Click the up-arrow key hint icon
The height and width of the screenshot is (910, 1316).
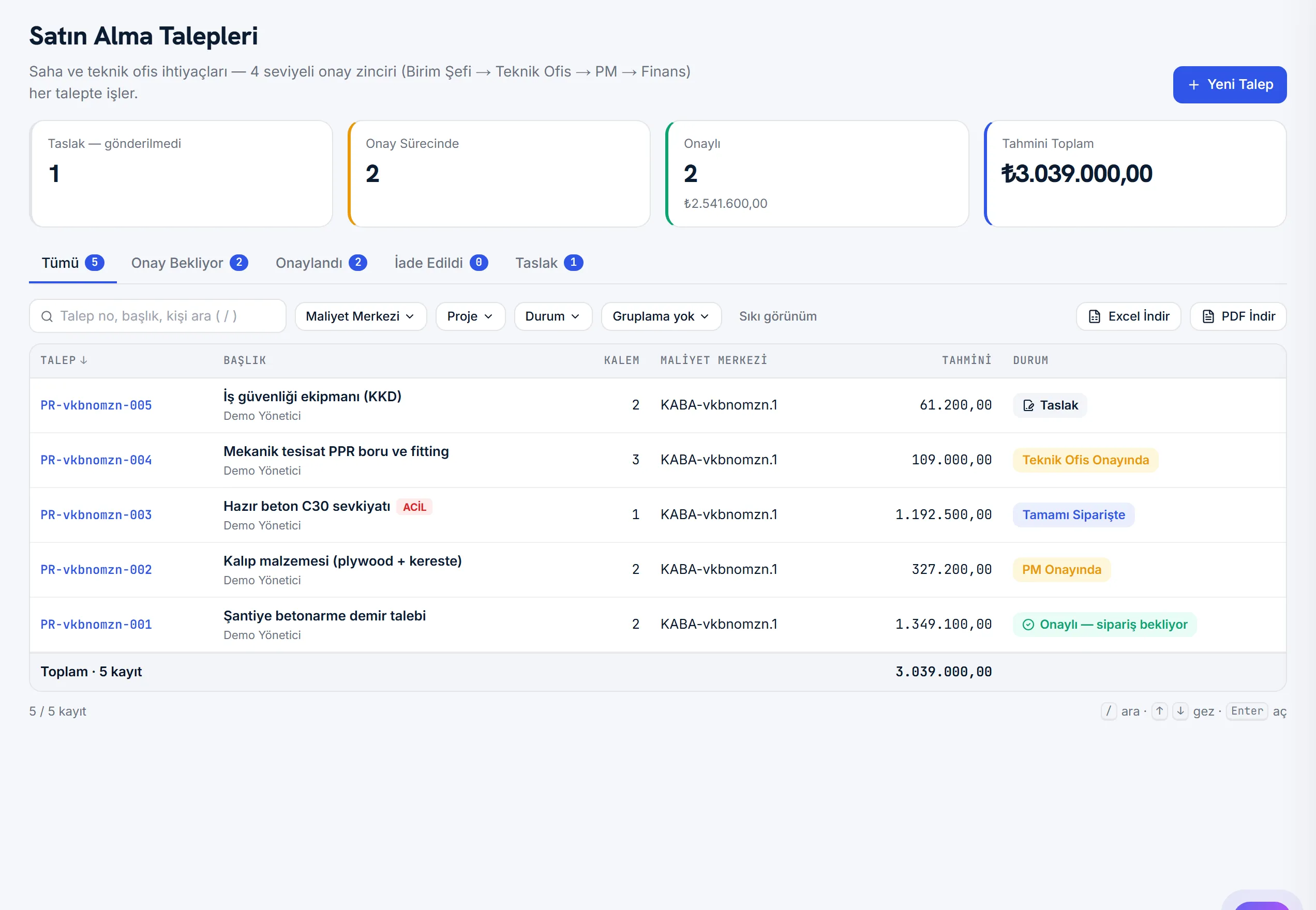pyautogui.click(x=1159, y=711)
